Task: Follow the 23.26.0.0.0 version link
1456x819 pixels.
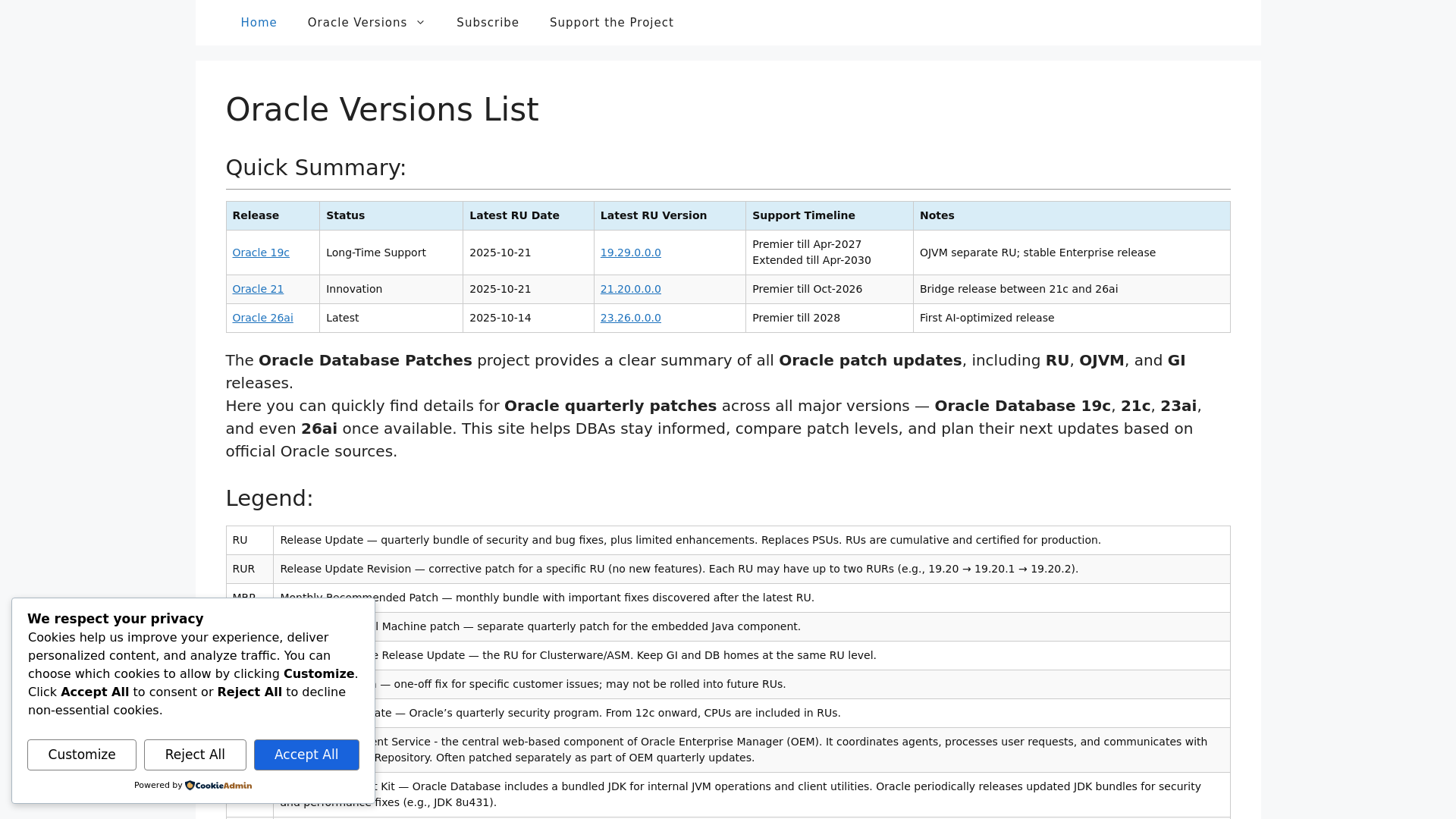Action: [630, 318]
